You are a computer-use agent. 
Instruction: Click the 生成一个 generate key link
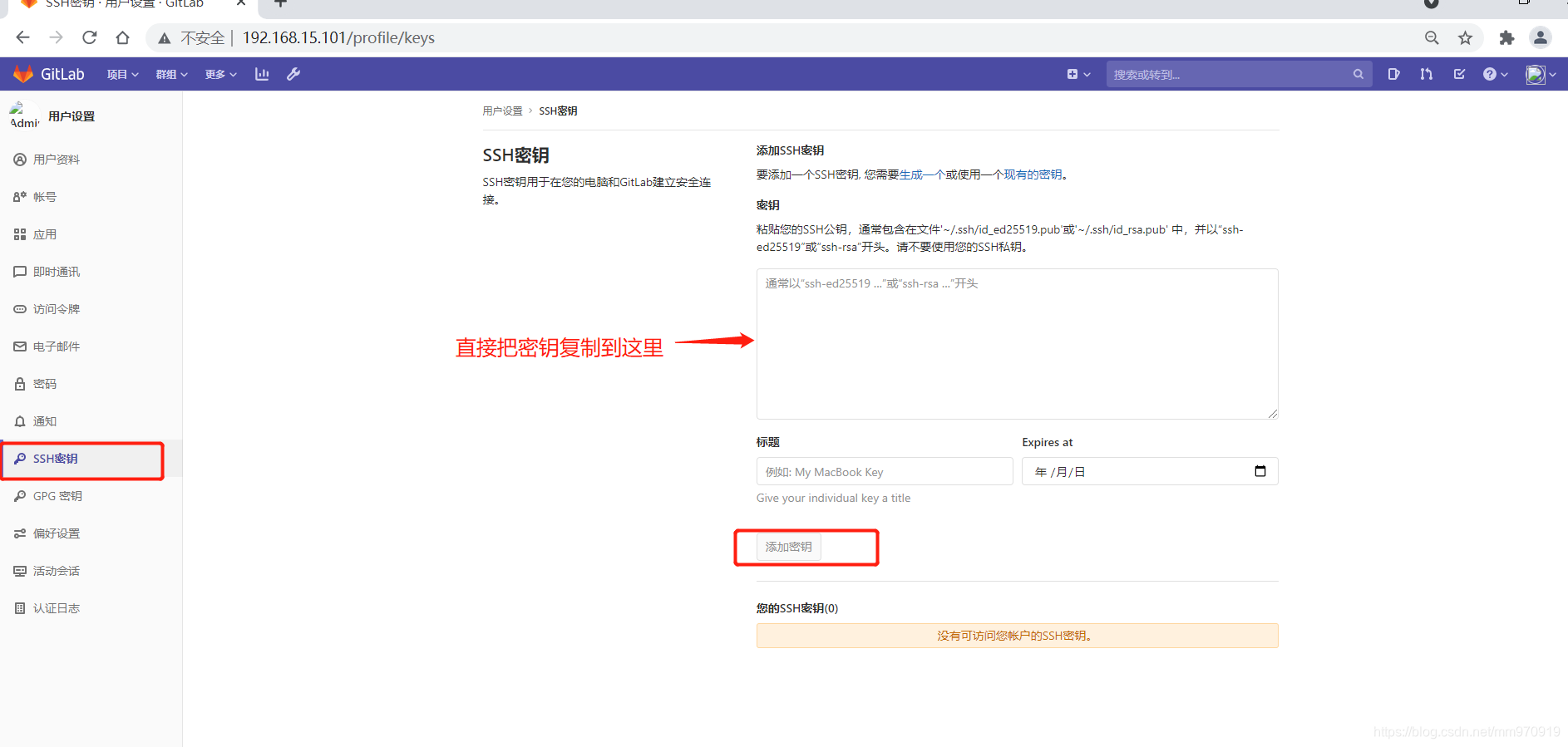(x=922, y=174)
